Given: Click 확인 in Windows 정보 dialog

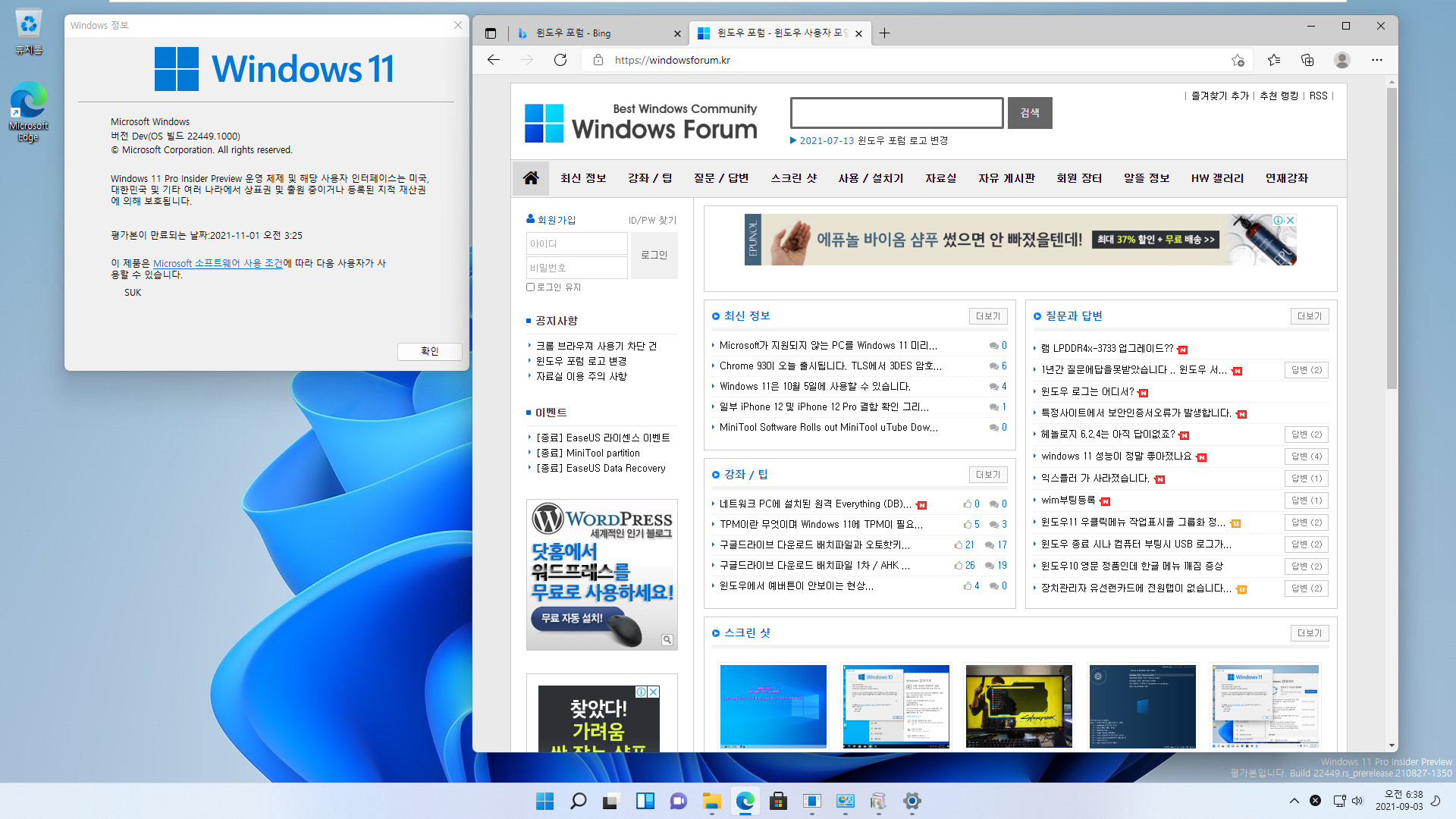Looking at the screenshot, I should [x=430, y=351].
